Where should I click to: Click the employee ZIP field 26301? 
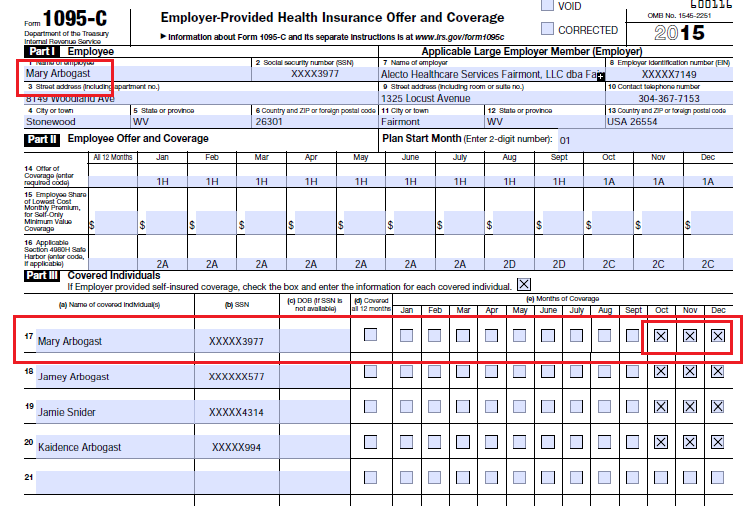315,121
